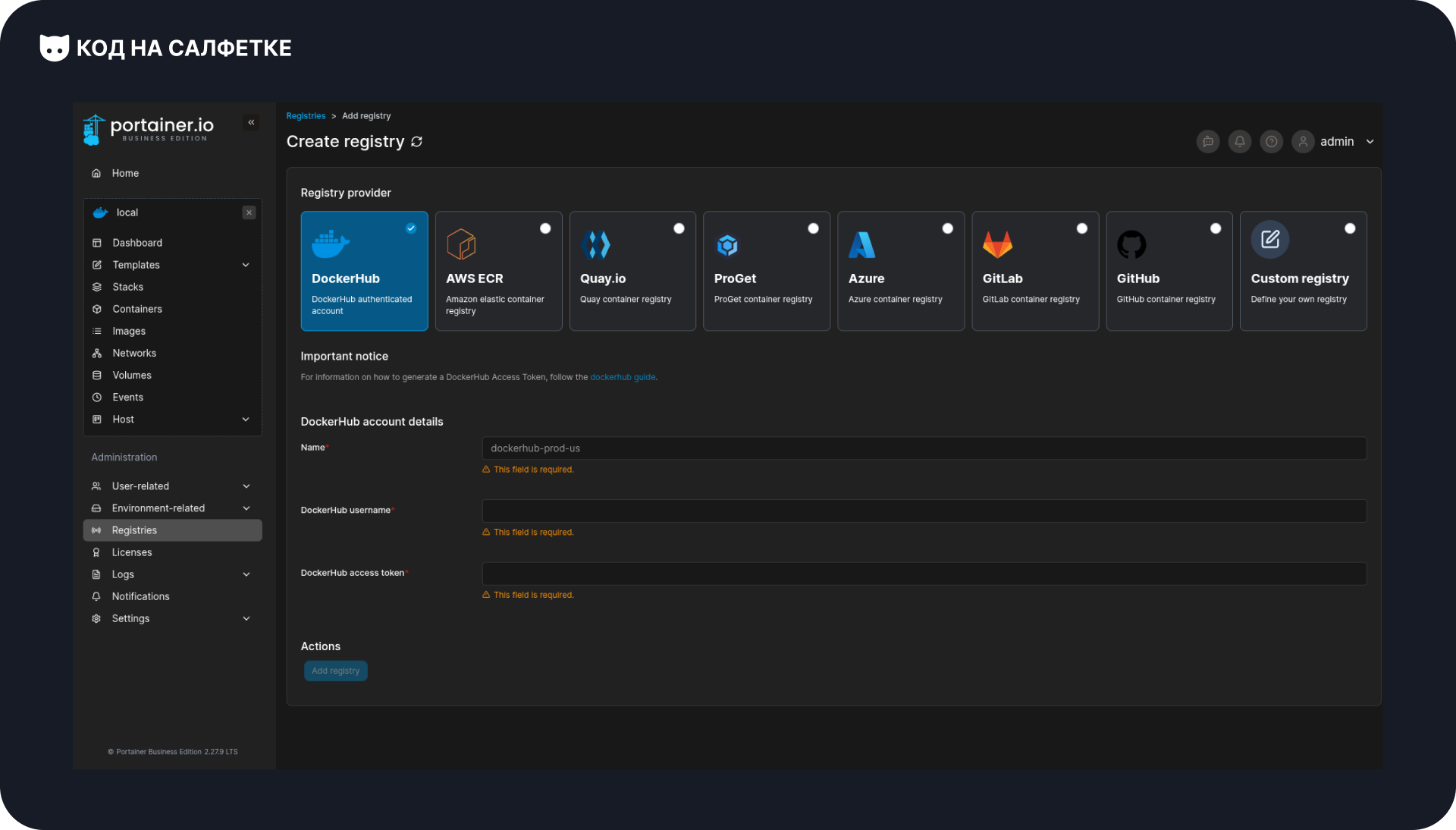
Task: Click the Azure logo
Action: 862,244
